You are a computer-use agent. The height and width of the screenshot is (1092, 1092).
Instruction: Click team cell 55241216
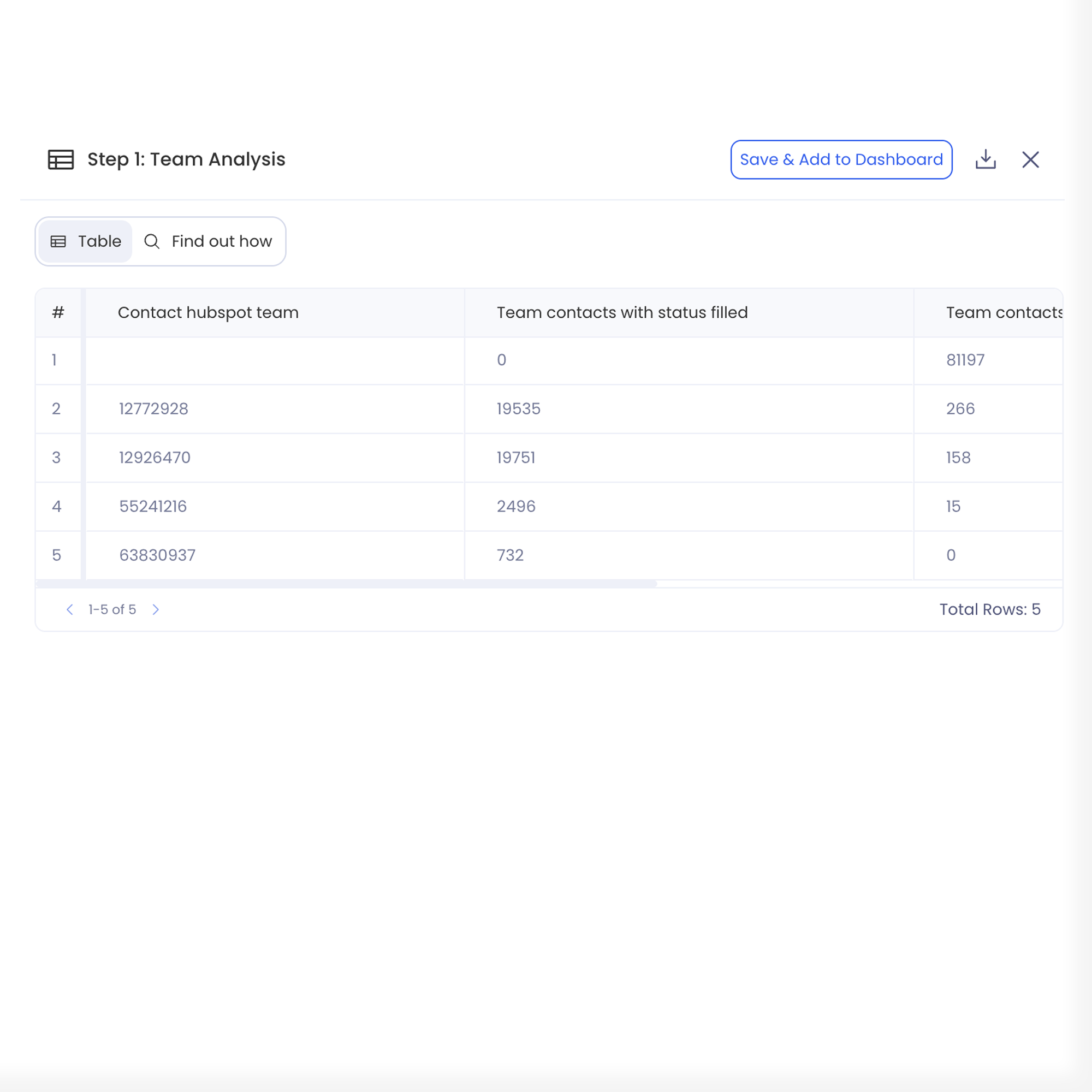(153, 506)
